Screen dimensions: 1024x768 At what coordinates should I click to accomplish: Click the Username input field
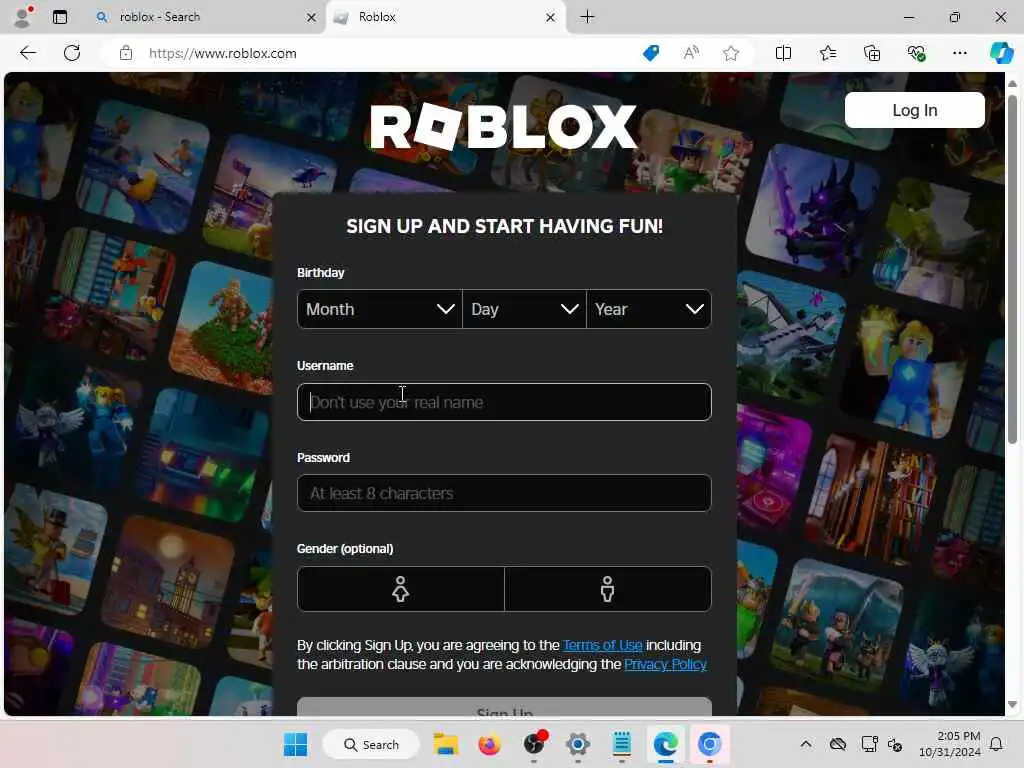504,402
